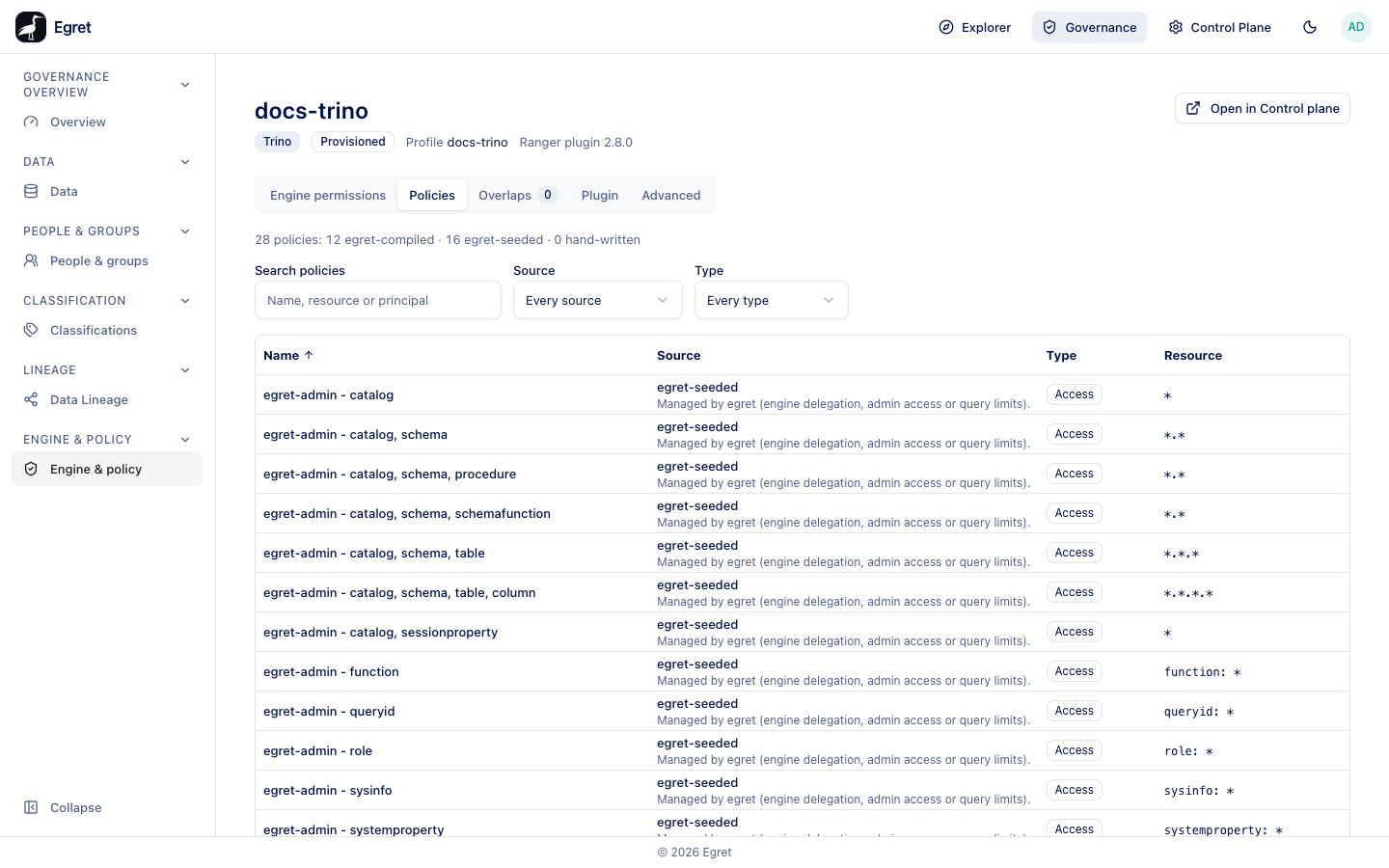The width and height of the screenshot is (1389, 868).
Task: Click the 'egret-admin - catalog, schema, table' policy
Action: [374, 554]
